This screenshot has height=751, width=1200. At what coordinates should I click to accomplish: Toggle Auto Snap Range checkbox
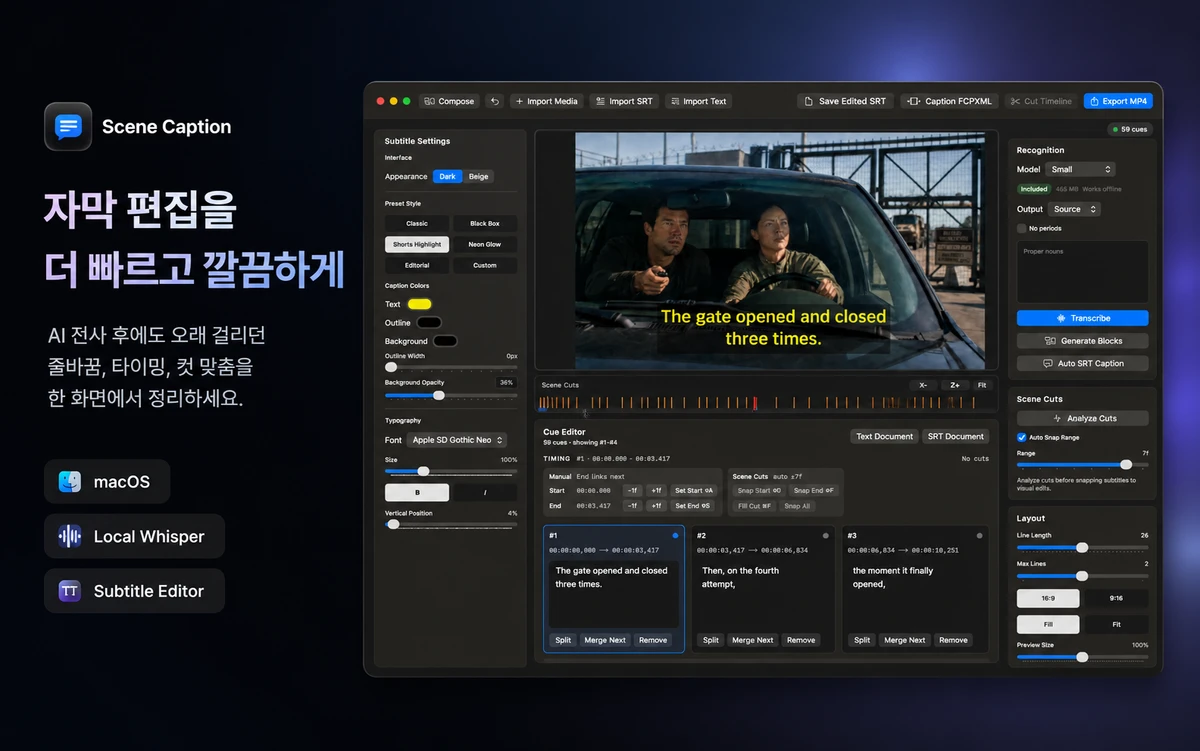click(x=1022, y=437)
